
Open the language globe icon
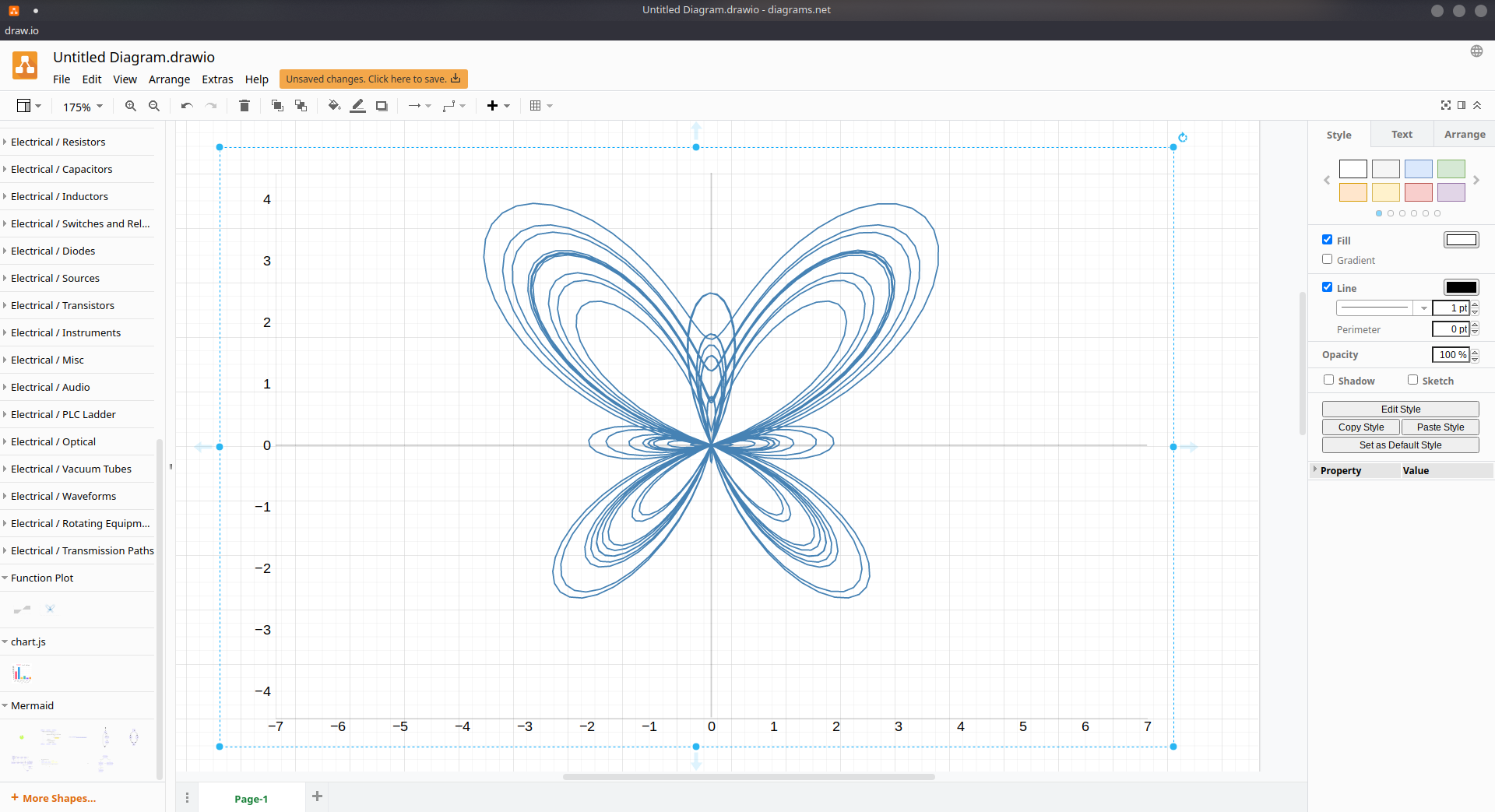coord(1476,51)
